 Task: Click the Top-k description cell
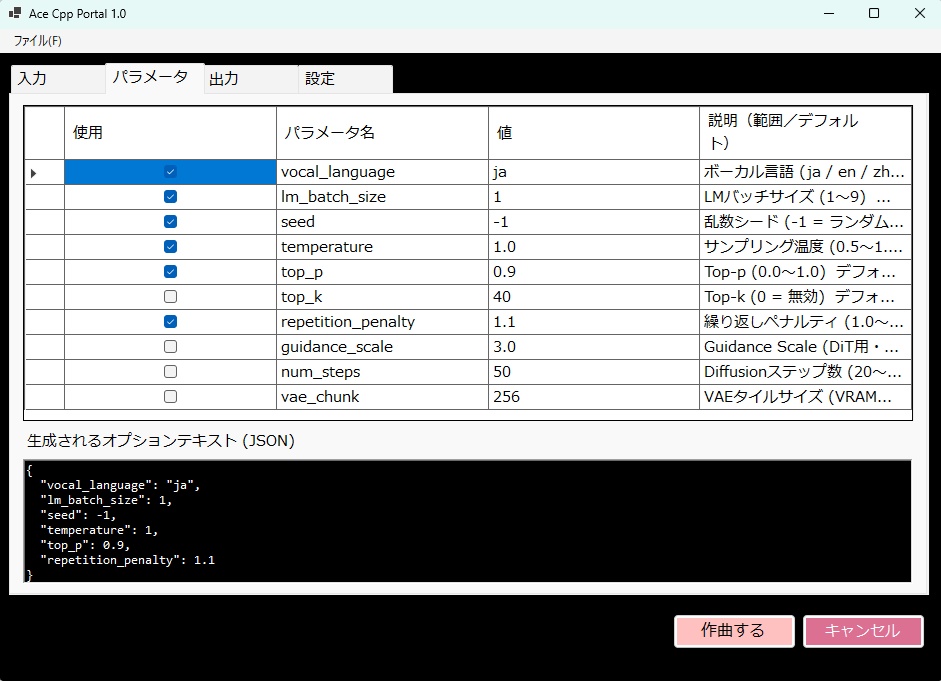pos(805,297)
